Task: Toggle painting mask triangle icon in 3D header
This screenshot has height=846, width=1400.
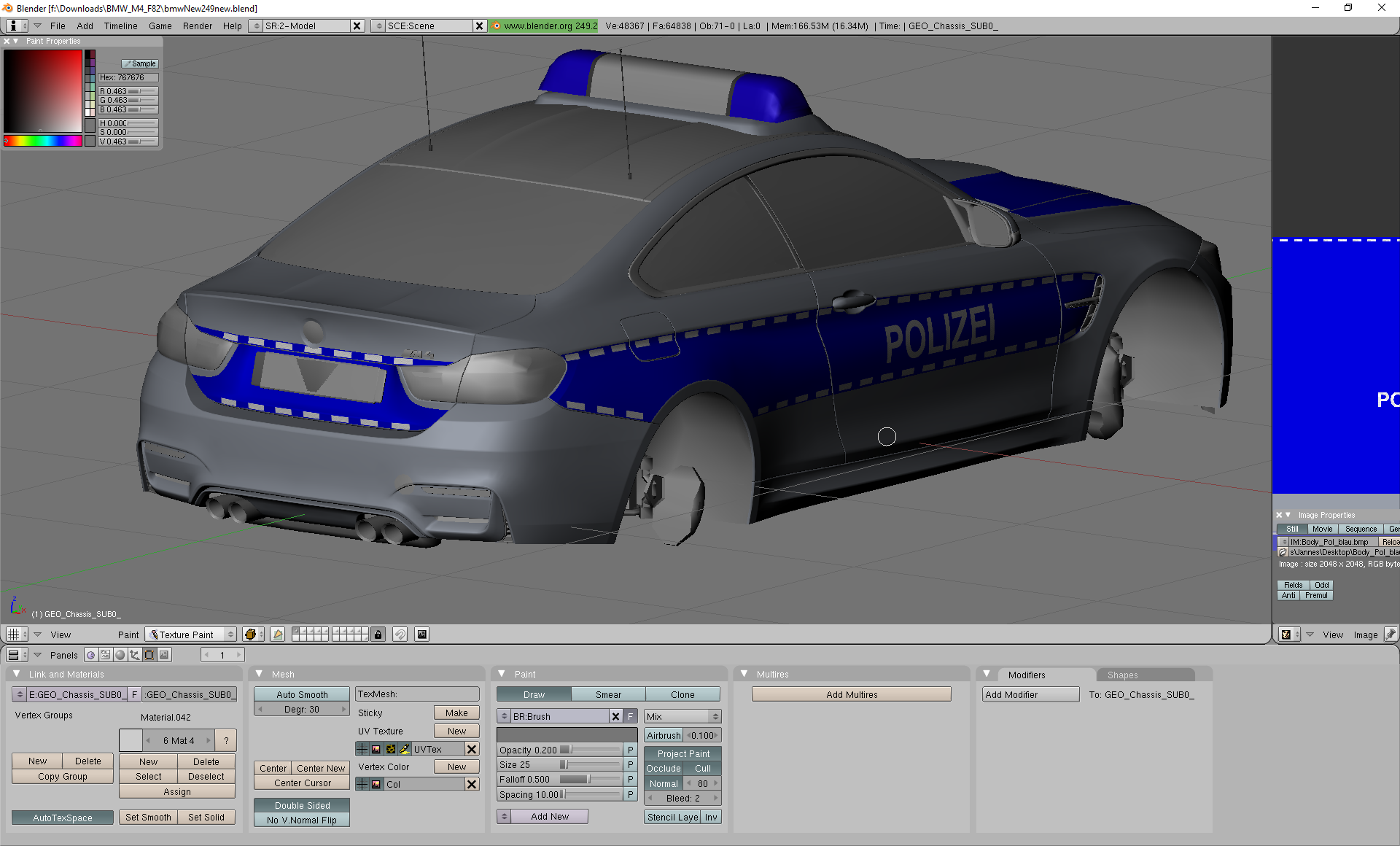Action: (x=278, y=634)
